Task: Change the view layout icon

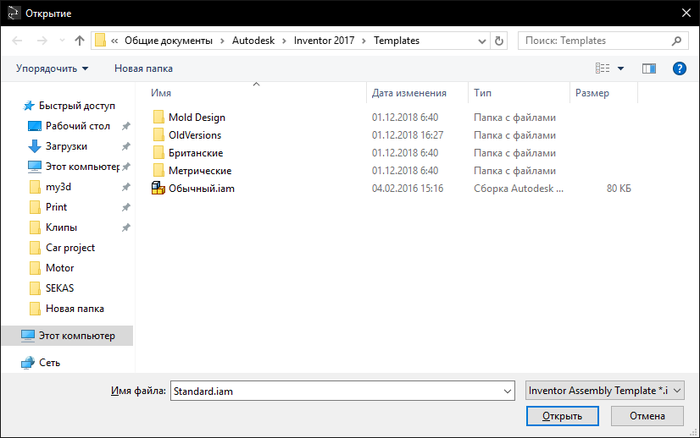Action: pyautogui.click(x=602, y=68)
